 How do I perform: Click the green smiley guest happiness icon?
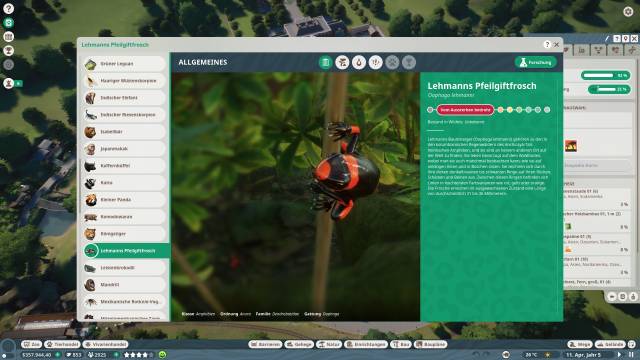click(162, 355)
